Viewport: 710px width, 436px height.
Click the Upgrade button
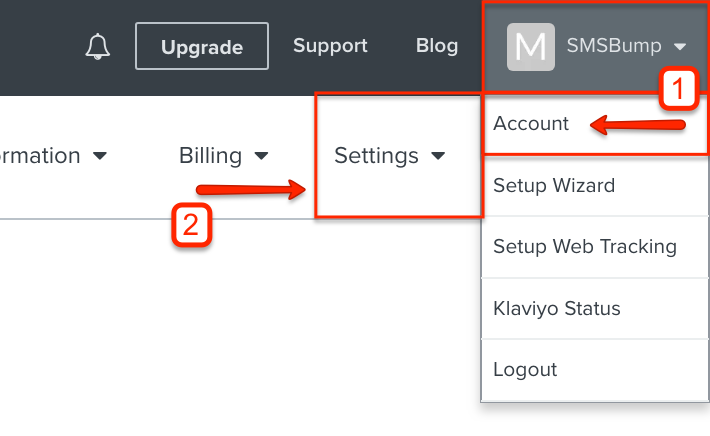pos(201,46)
